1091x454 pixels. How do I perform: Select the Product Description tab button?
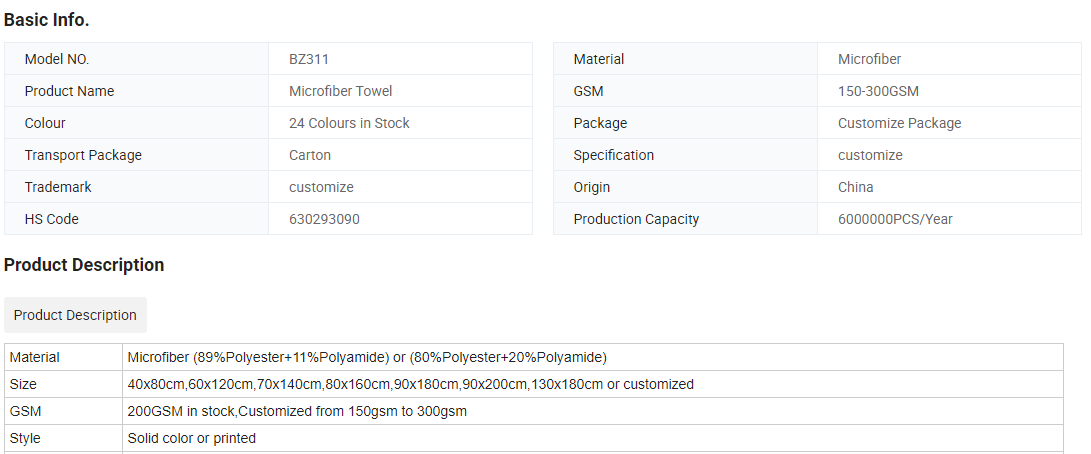tap(75, 315)
